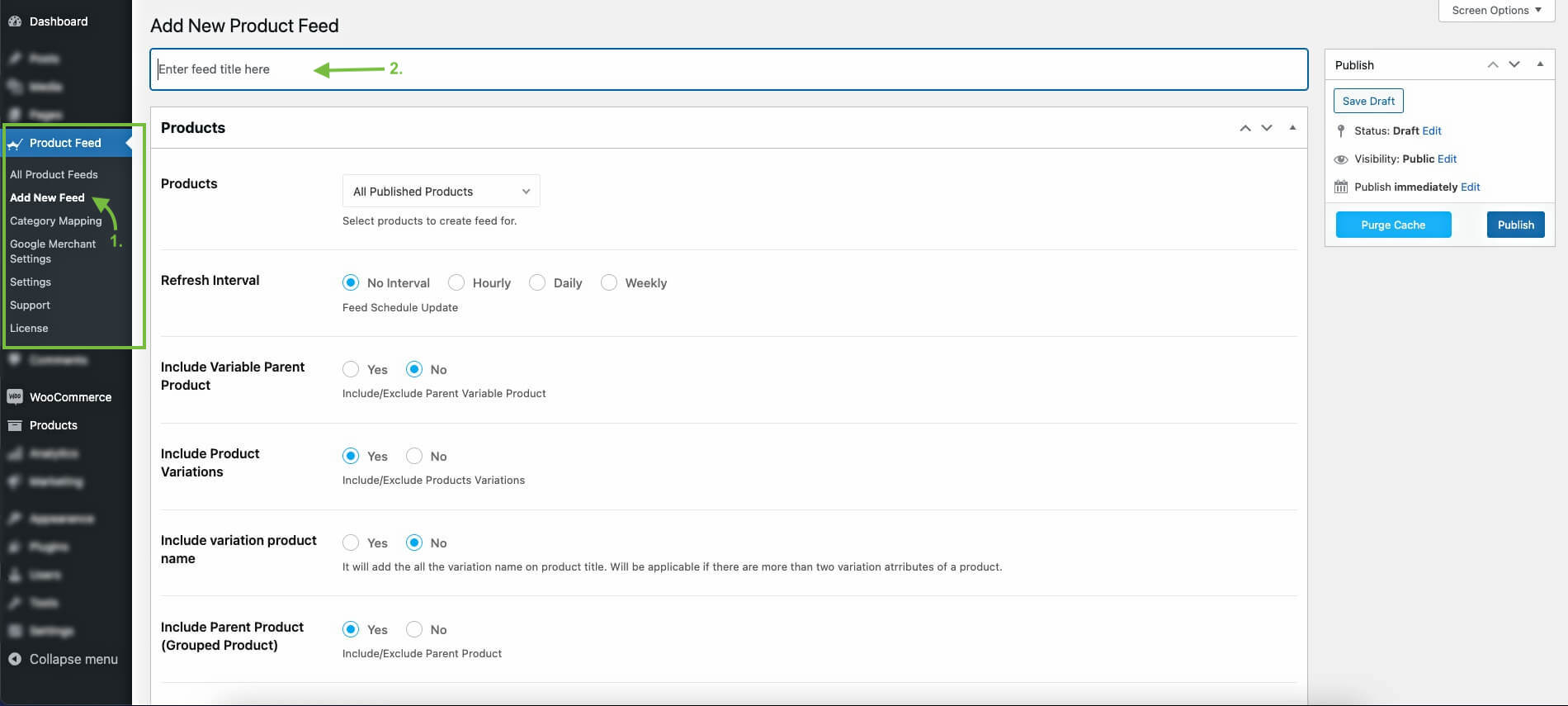1568x706 pixels.
Task: Move Products panel up with chevron
Action: click(x=1244, y=128)
